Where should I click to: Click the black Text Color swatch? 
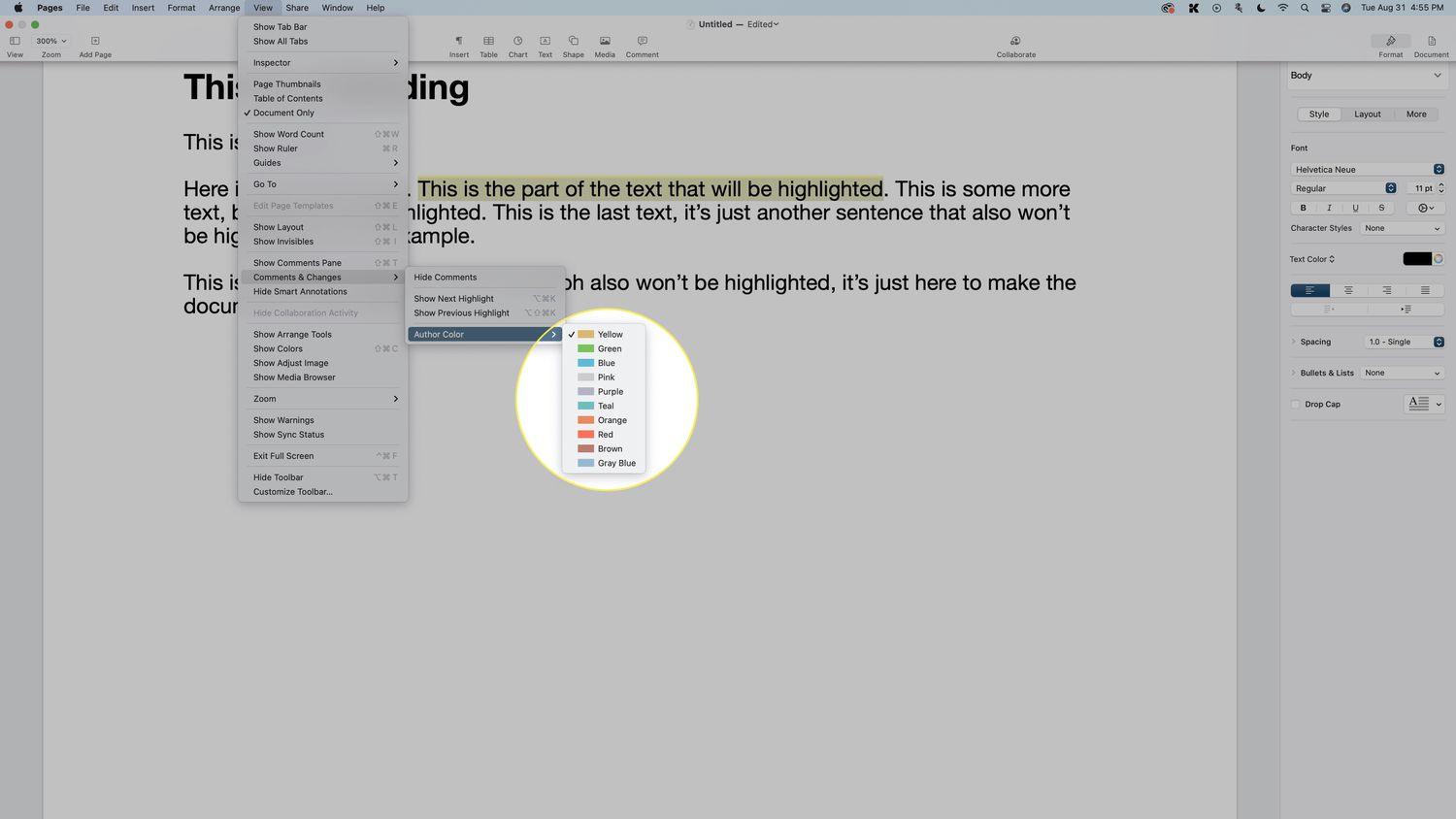(x=1416, y=259)
